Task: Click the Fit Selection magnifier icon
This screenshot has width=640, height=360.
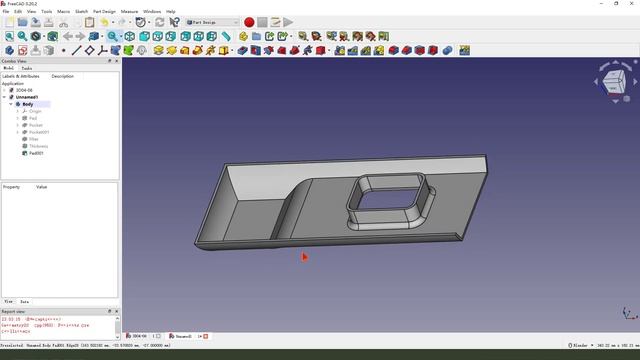Action: [x=22, y=36]
